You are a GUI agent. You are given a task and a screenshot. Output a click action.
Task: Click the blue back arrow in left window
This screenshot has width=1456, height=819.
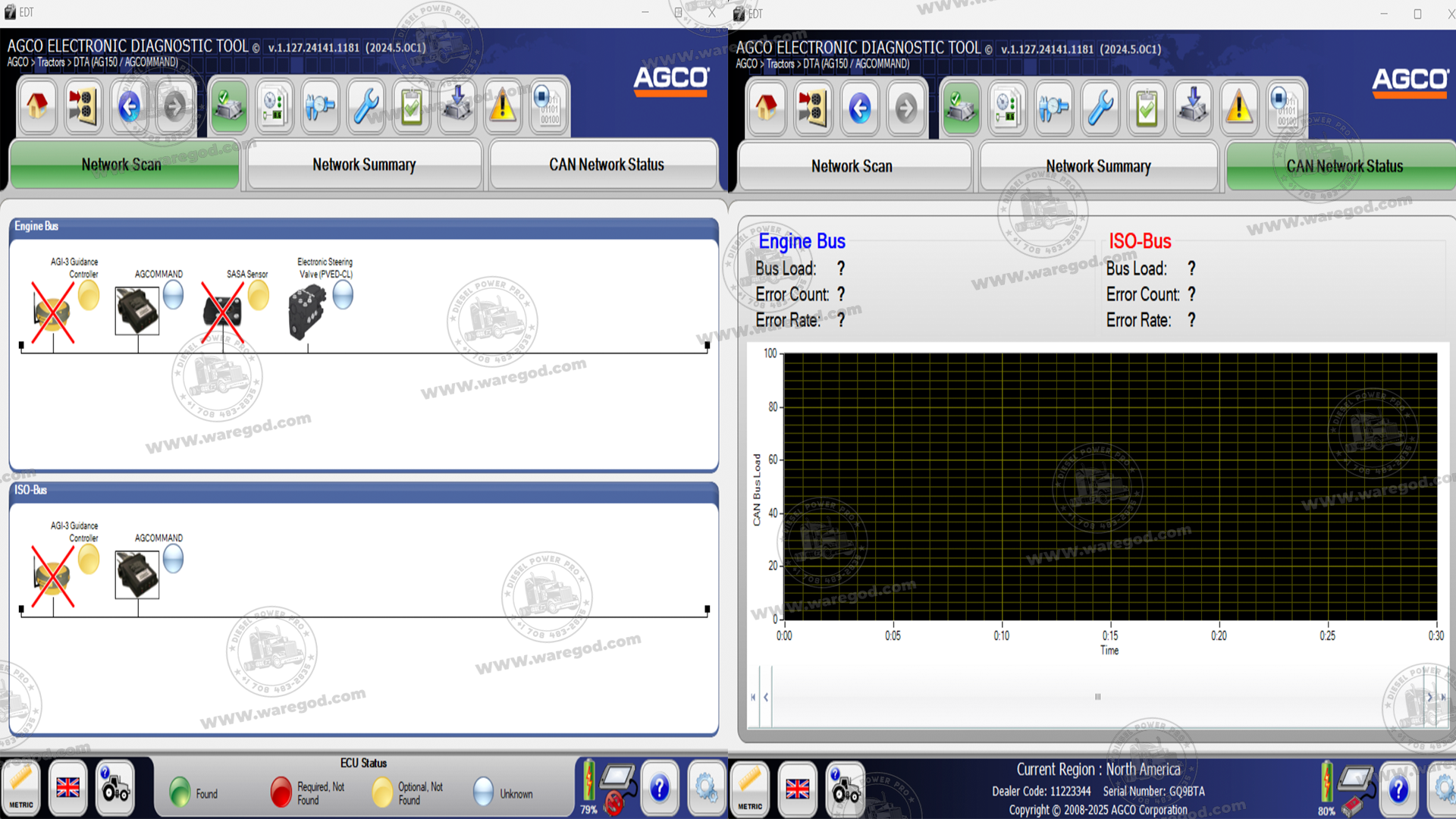[x=130, y=106]
